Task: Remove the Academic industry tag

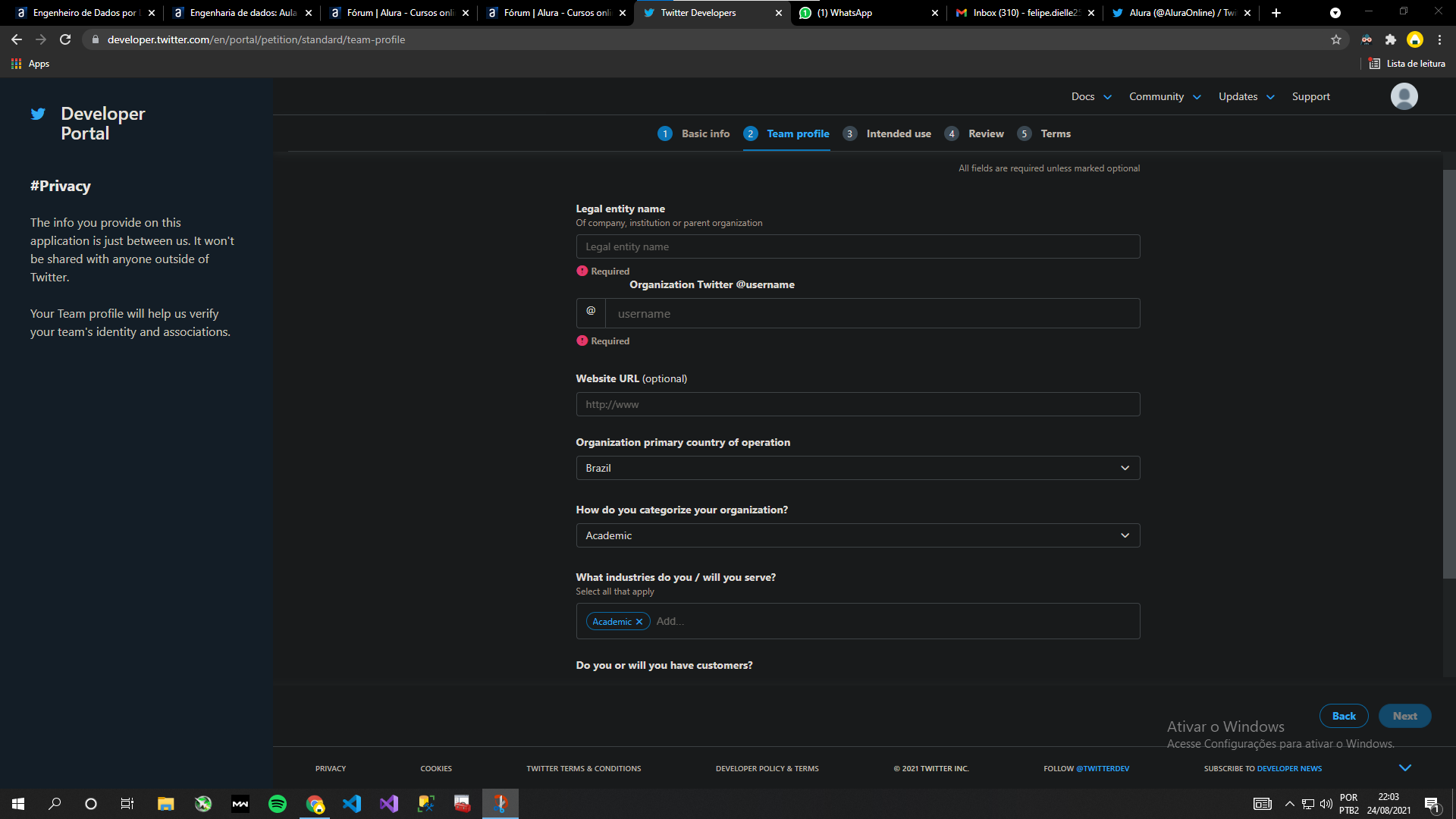Action: click(639, 621)
